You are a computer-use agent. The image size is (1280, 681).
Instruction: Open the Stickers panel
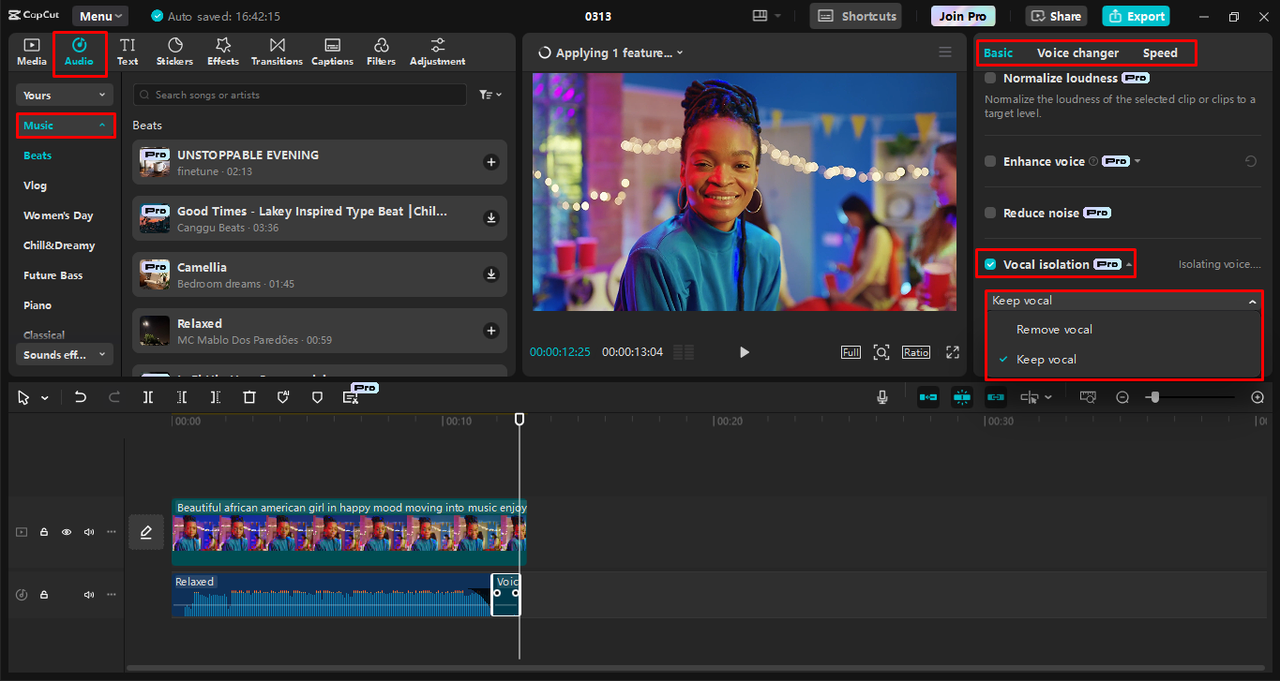coord(174,51)
